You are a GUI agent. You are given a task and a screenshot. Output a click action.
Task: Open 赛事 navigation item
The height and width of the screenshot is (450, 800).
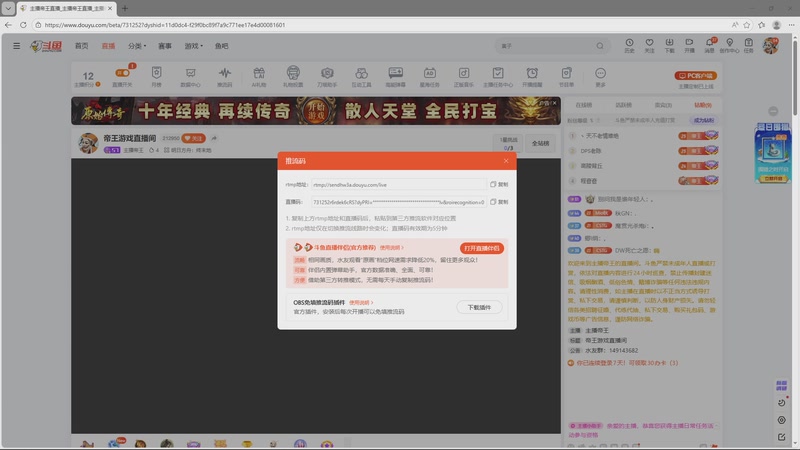[165, 46]
